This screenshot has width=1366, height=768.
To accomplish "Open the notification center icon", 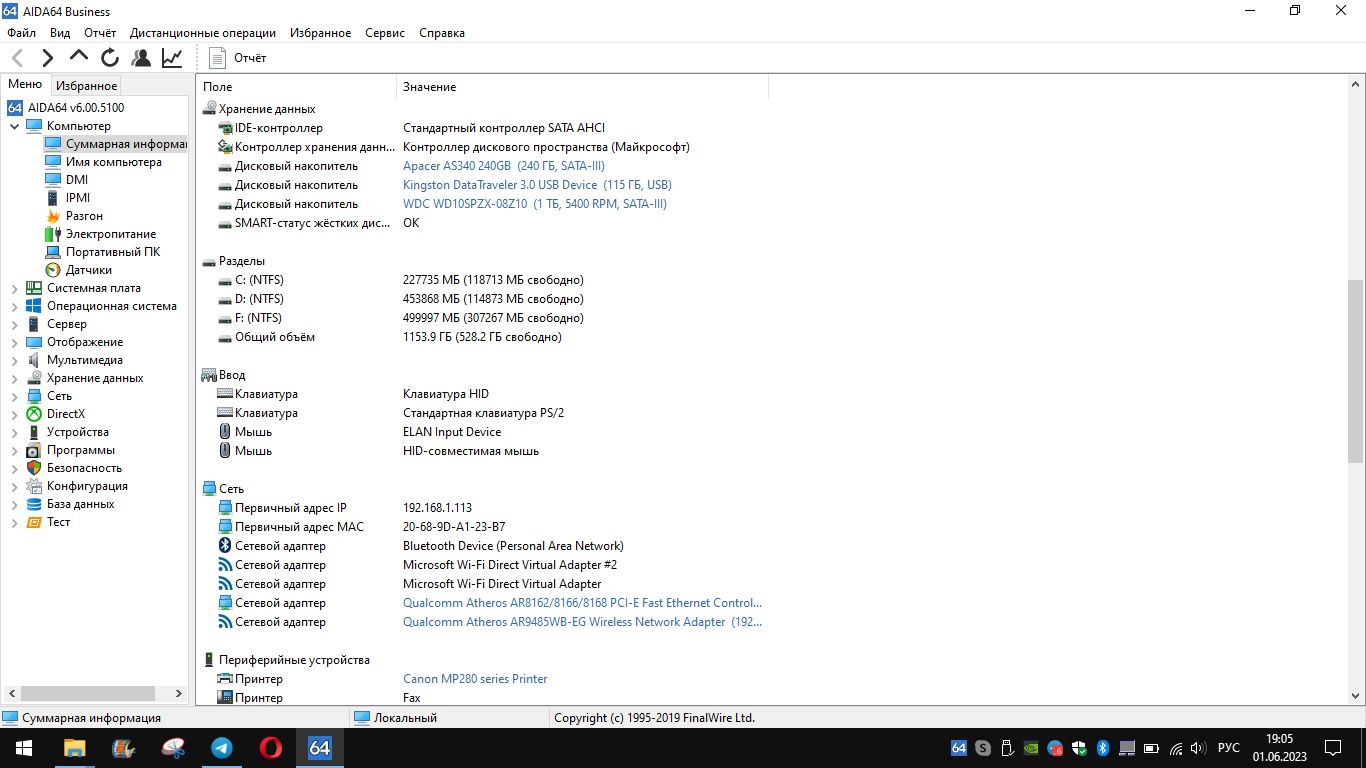I will pyautogui.click(x=1333, y=748).
